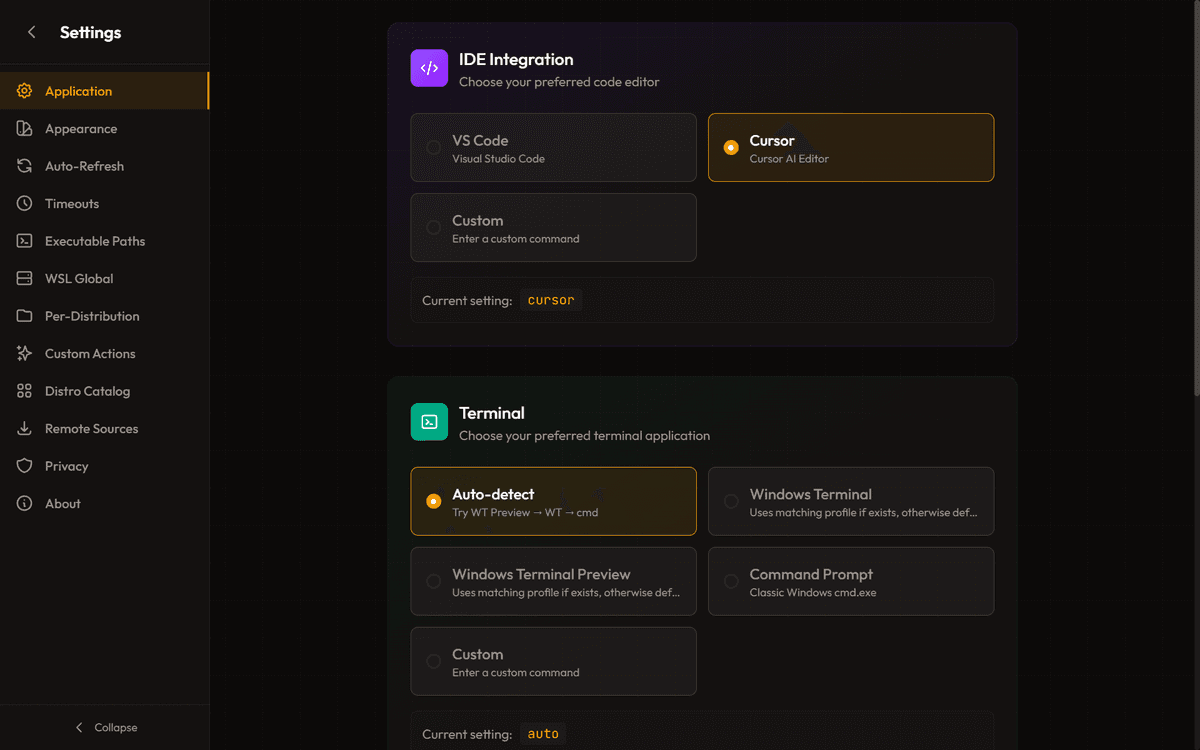
Task: Click the WSL Global keyboard icon
Action: (24, 278)
